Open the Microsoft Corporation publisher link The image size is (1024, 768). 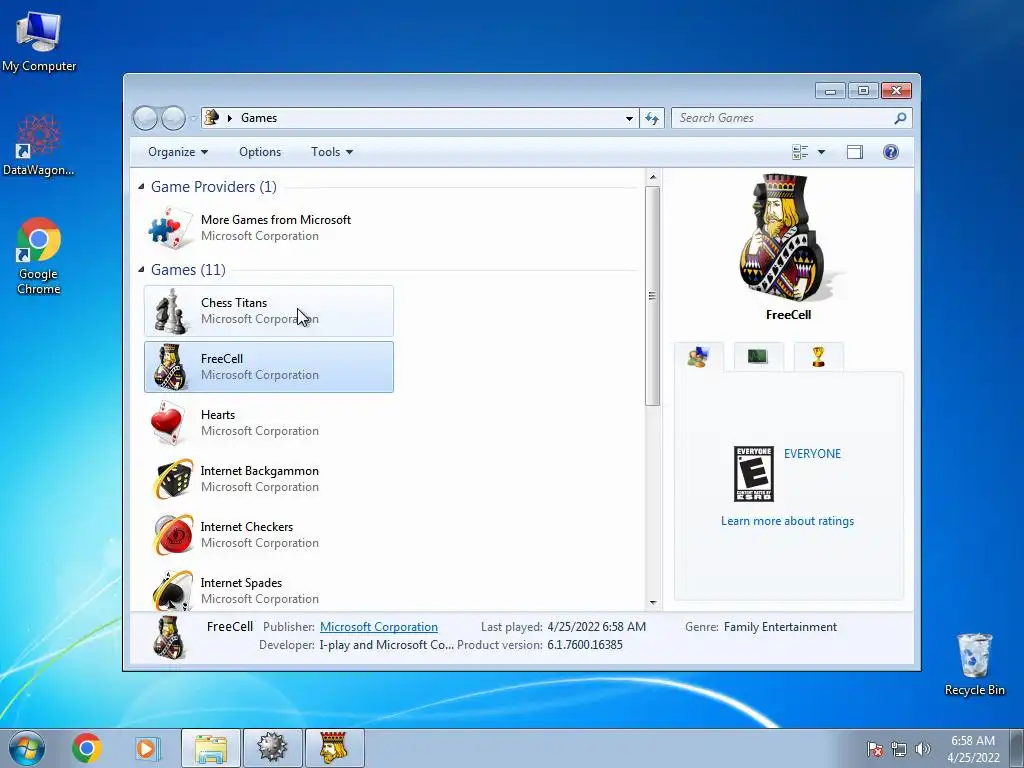point(379,627)
